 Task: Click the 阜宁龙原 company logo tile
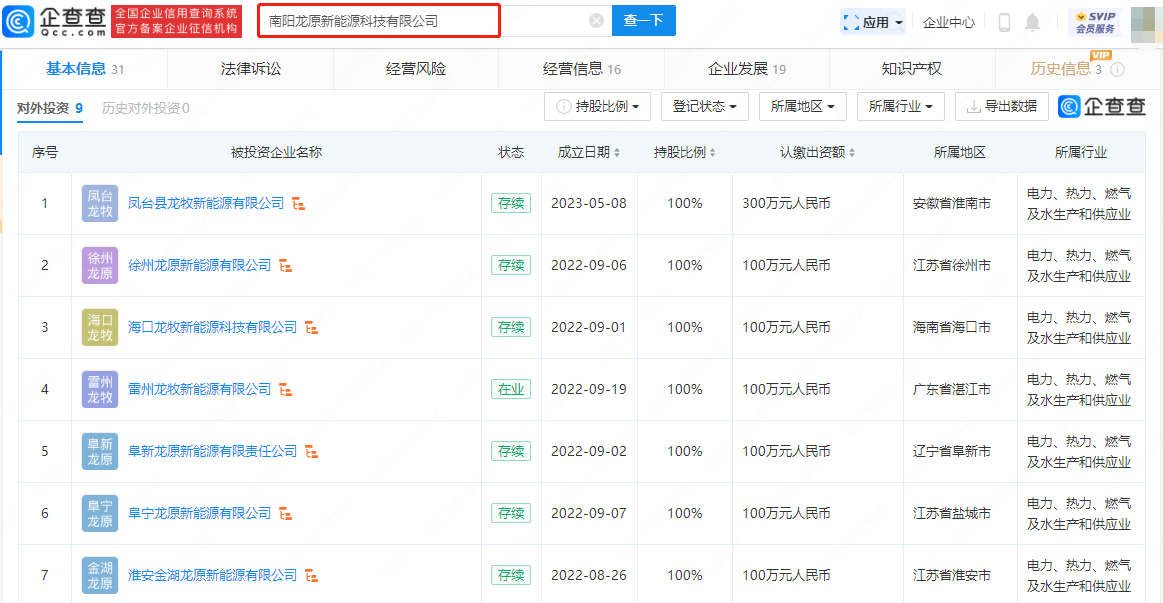100,513
